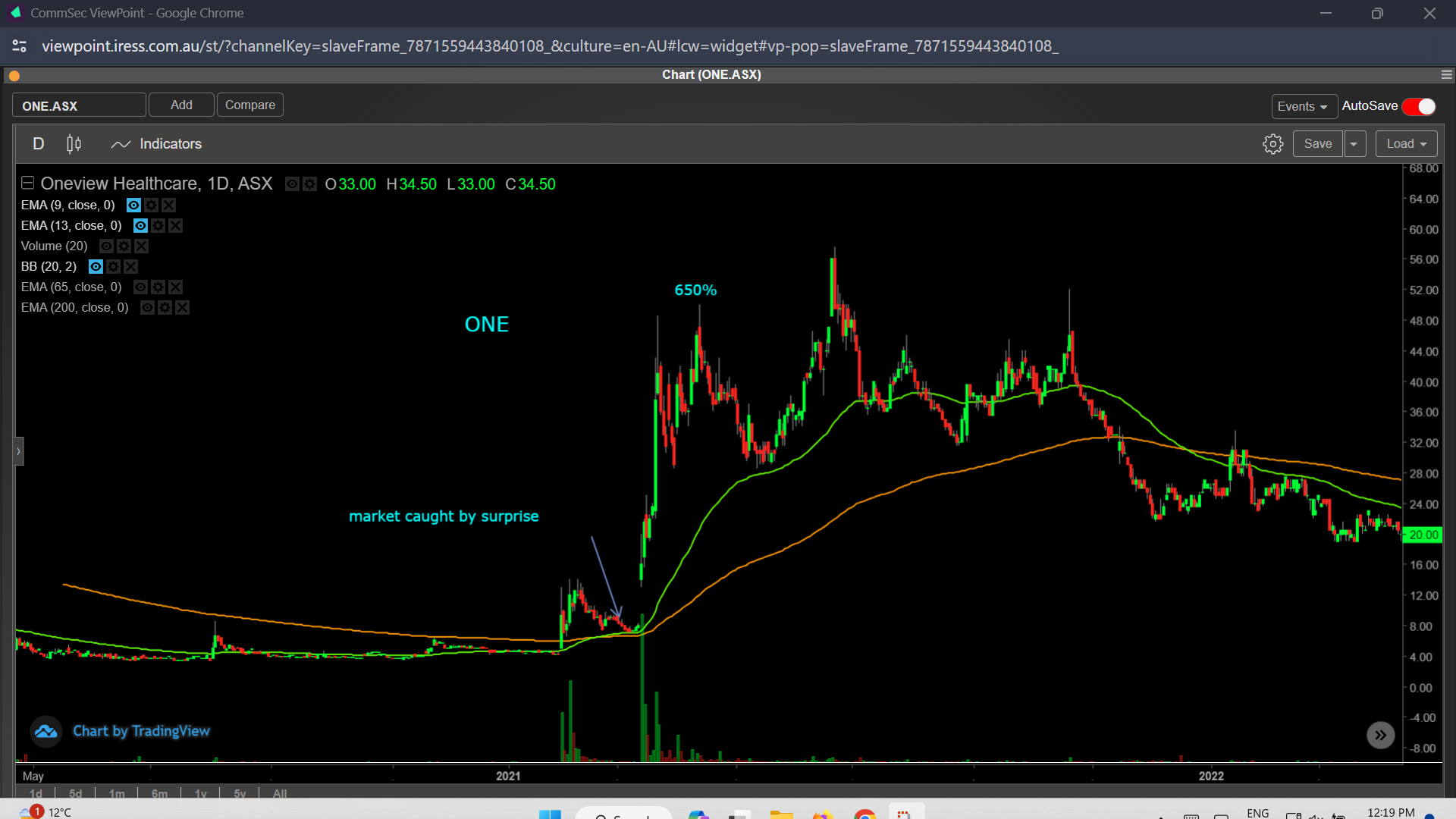
Task: Open the taskbar clock 12:19 PM
Action: 1391,812
